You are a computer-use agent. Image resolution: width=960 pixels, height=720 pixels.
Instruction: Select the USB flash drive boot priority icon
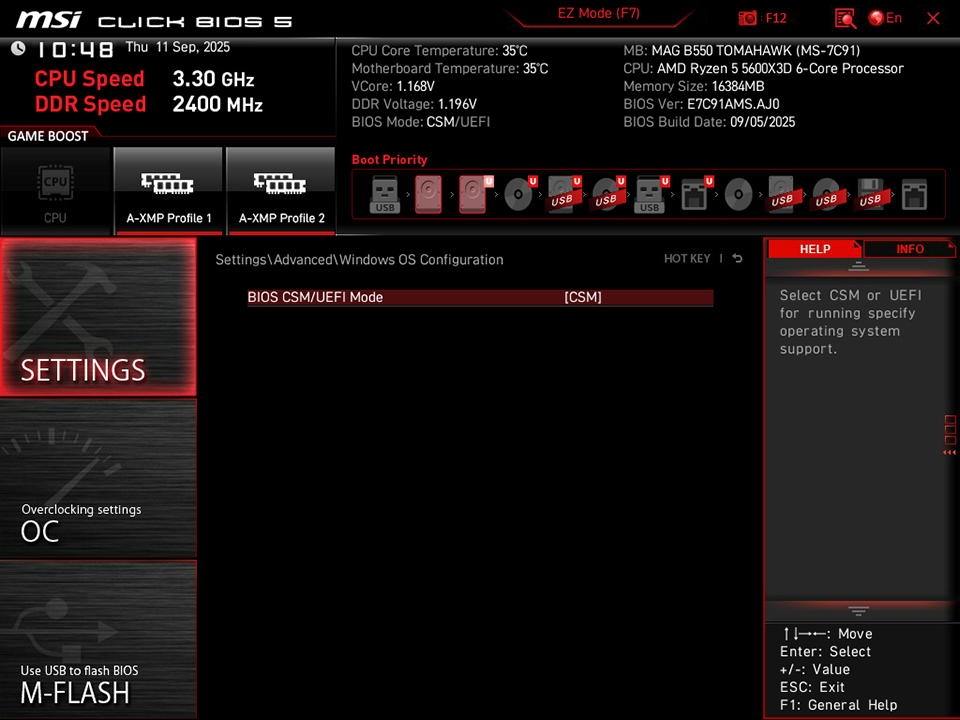point(385,193)
